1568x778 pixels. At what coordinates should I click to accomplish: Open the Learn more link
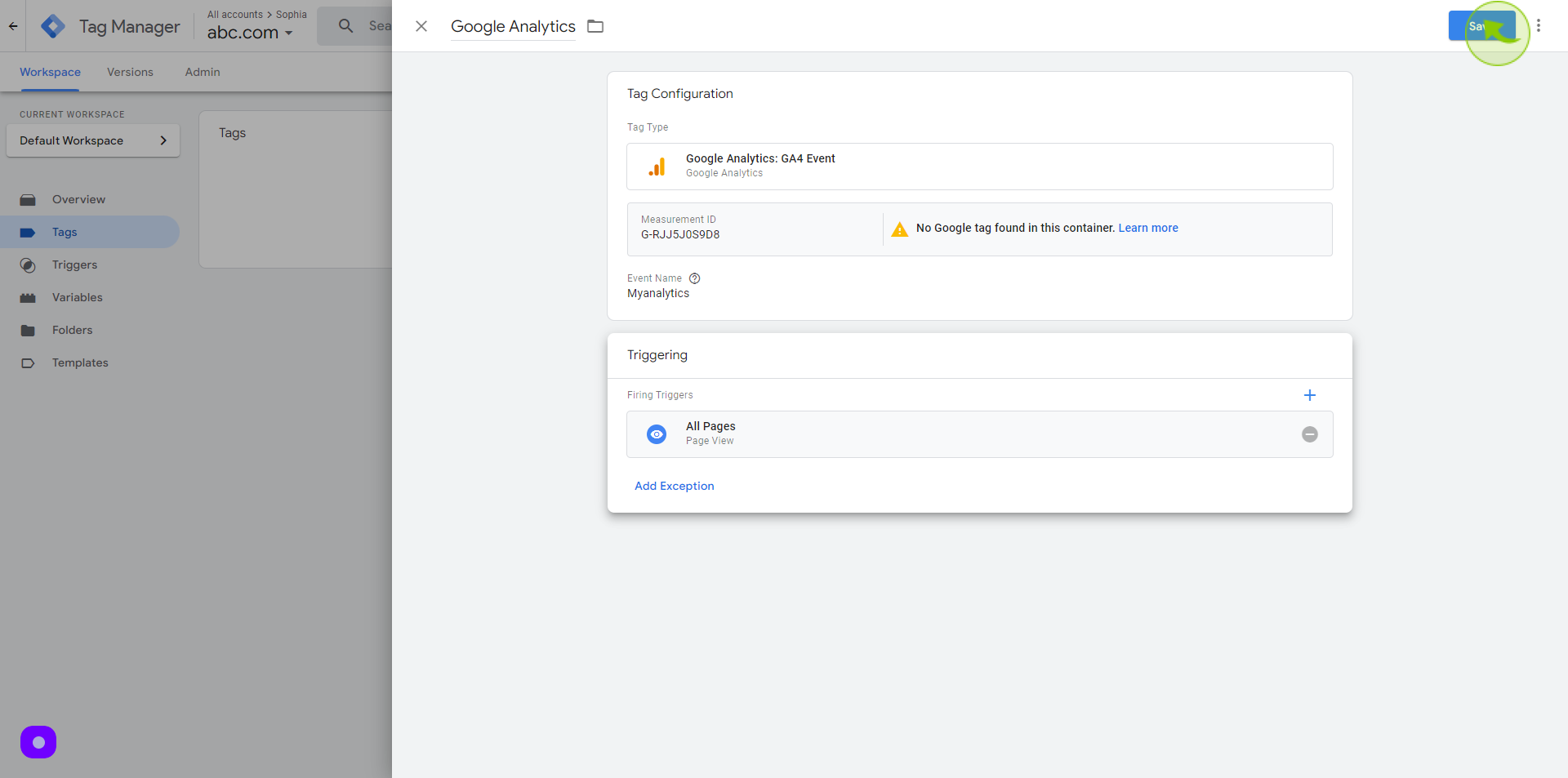(1148, 228)
